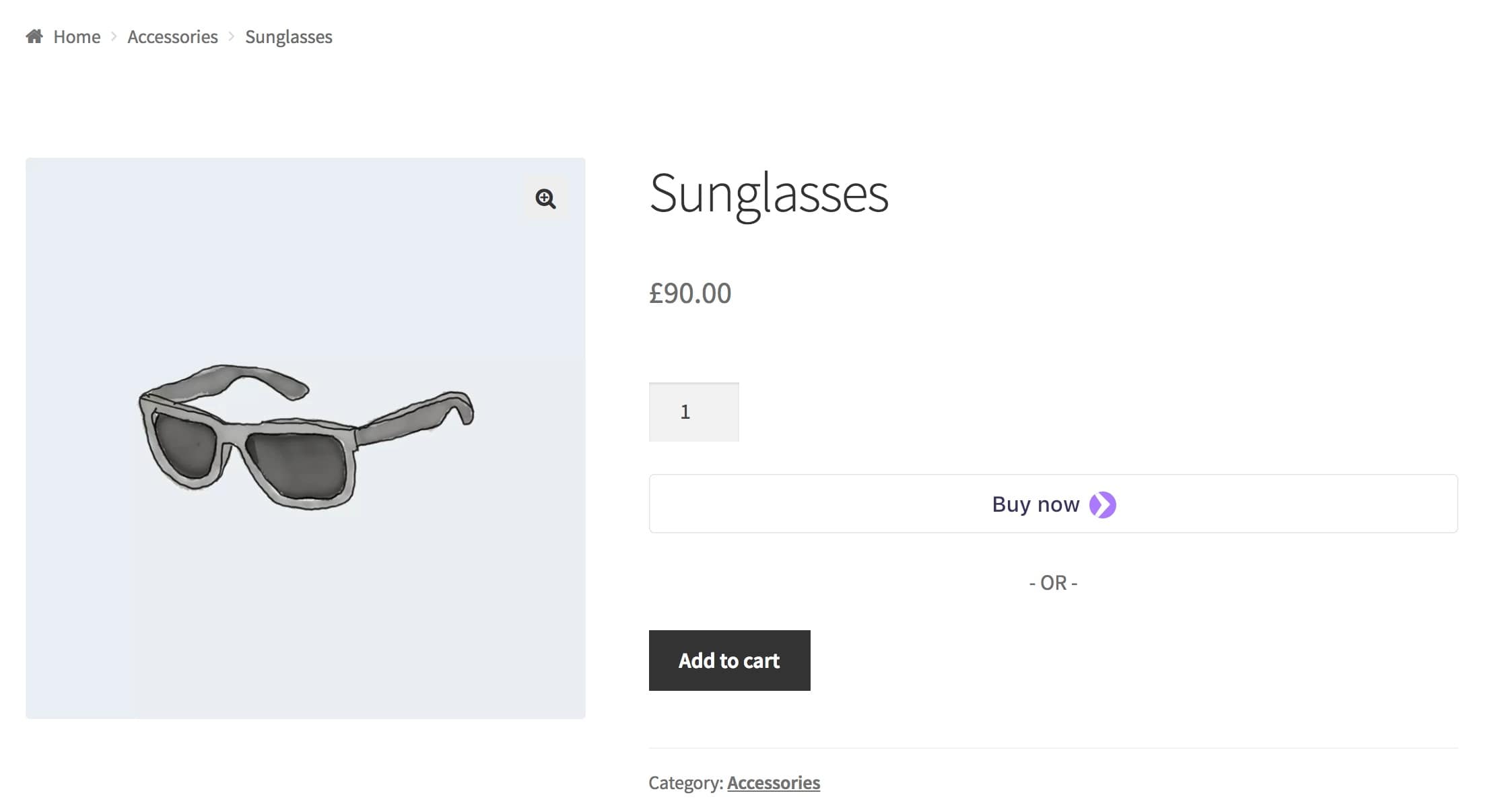
Task: Click the horizontal divider above Category
Action: pos(1053,748)
